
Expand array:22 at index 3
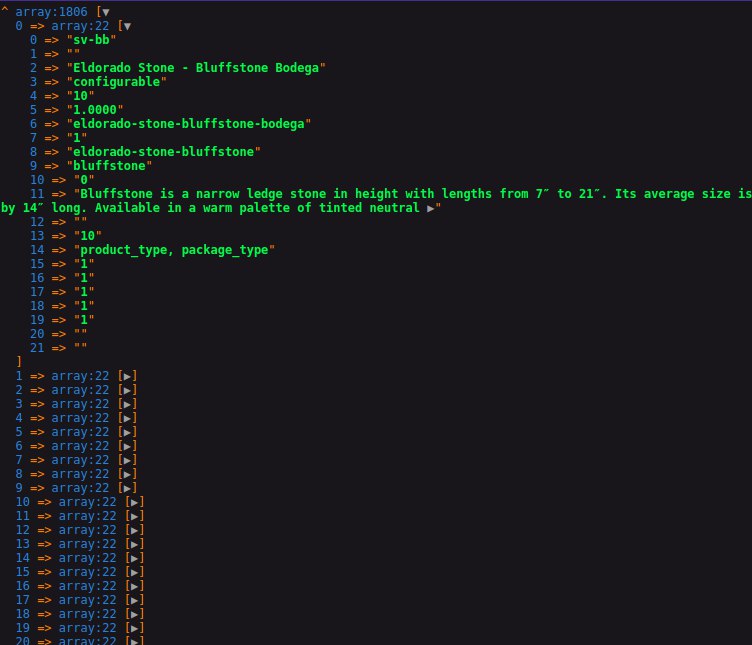tap(127, 404)
